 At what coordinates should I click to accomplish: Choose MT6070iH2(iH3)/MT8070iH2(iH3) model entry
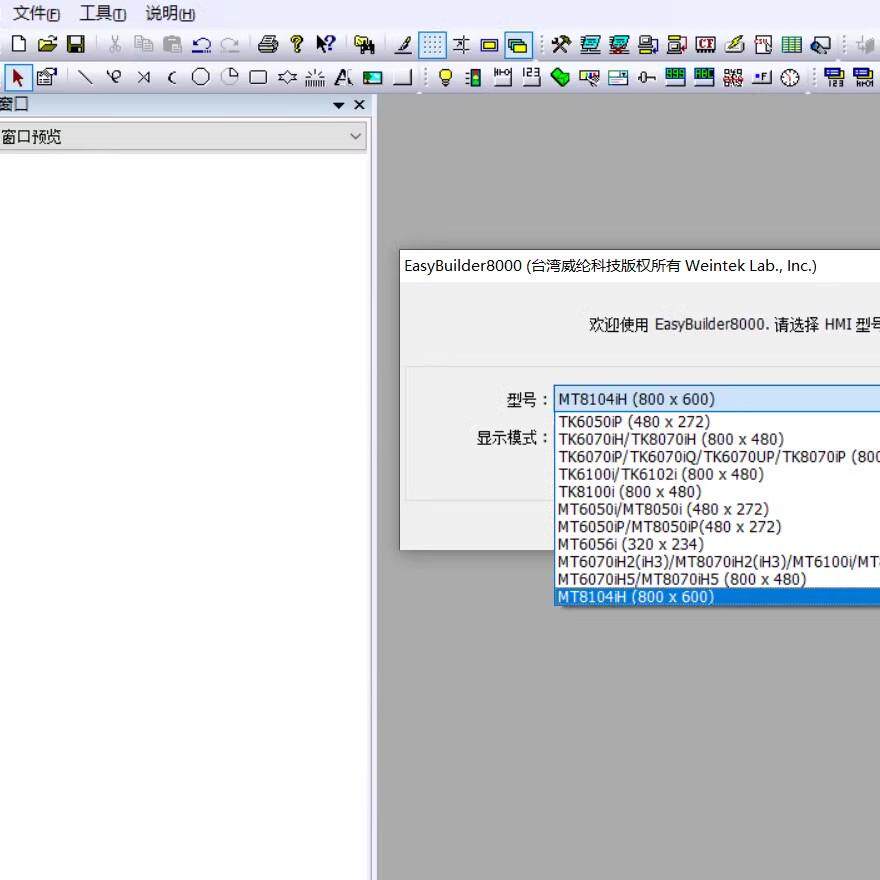(x=717, y=561)
